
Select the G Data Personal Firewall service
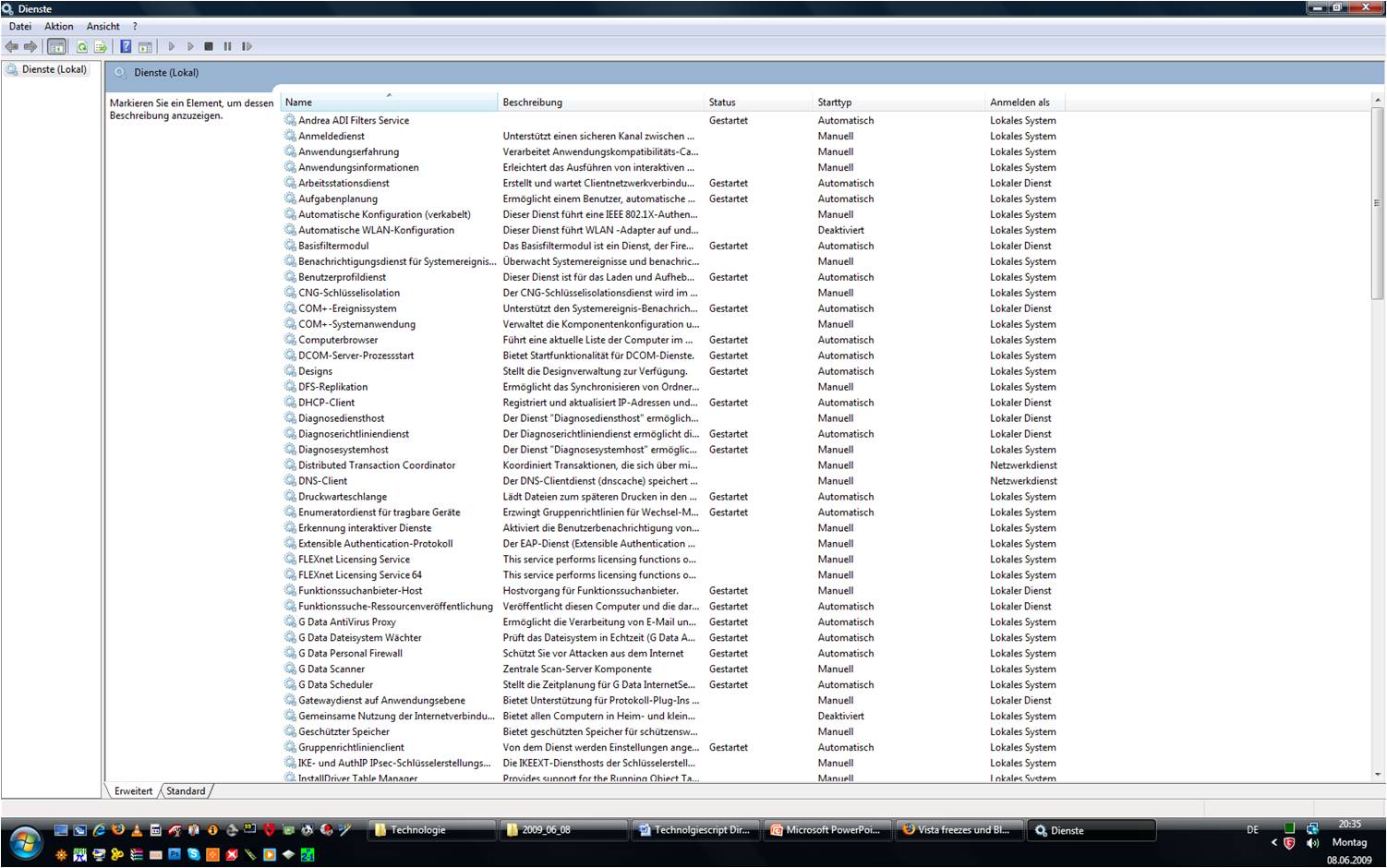coord(350,653)
